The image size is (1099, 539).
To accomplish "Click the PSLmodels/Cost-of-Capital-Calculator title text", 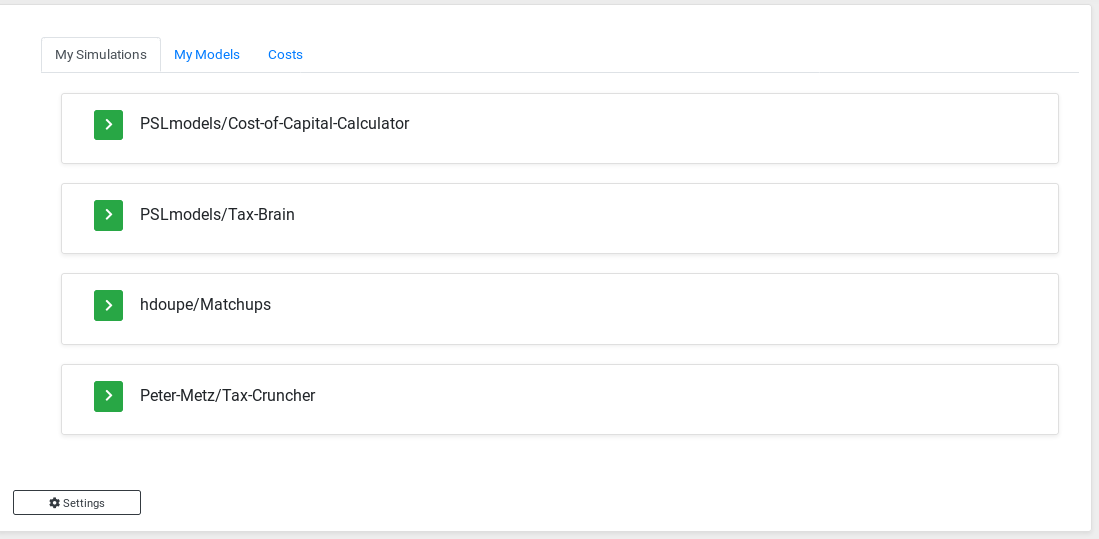I will tap(274, 124).
